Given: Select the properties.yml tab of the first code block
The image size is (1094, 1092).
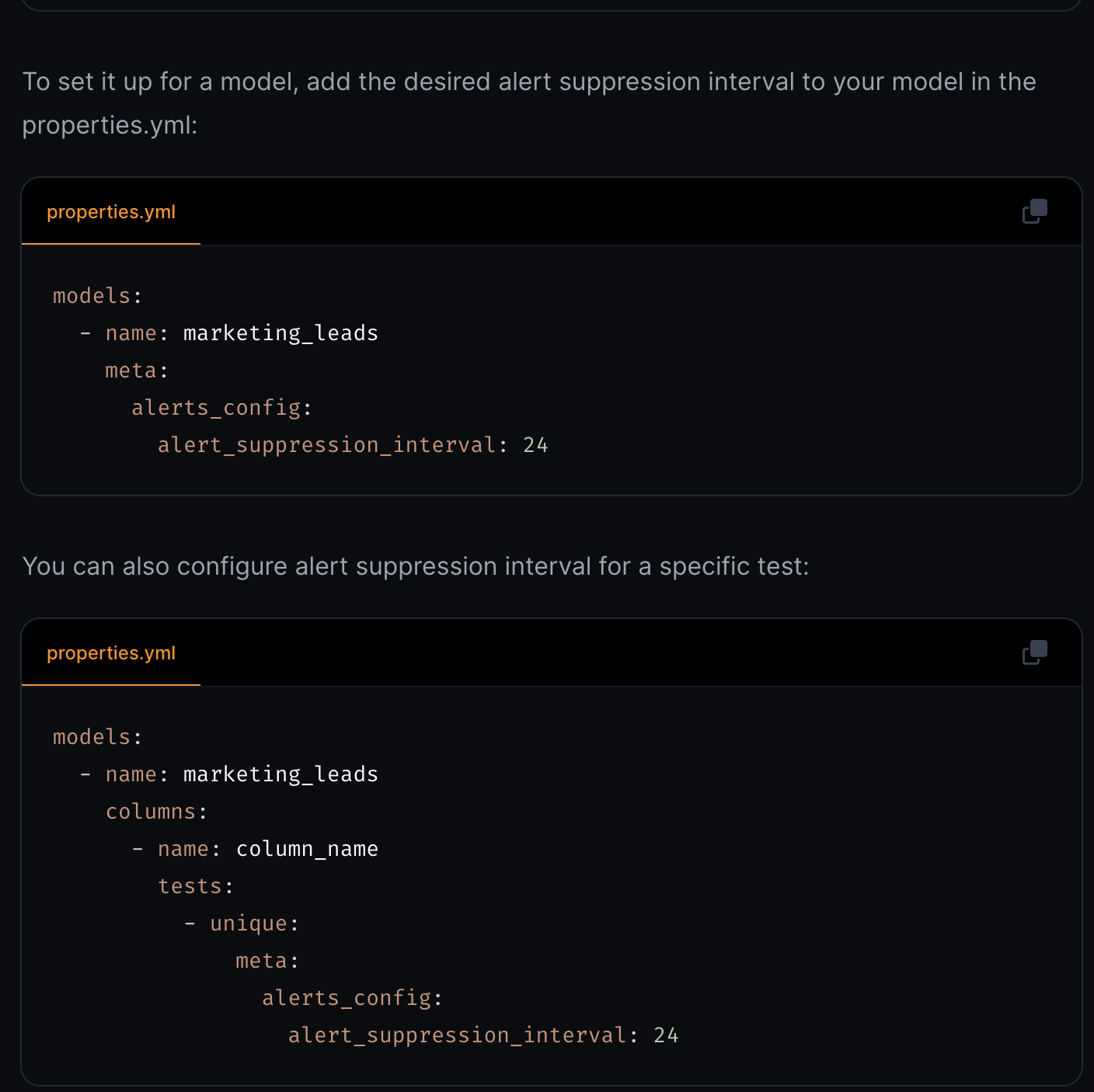Looking at the screenshot, I should 111,212.
